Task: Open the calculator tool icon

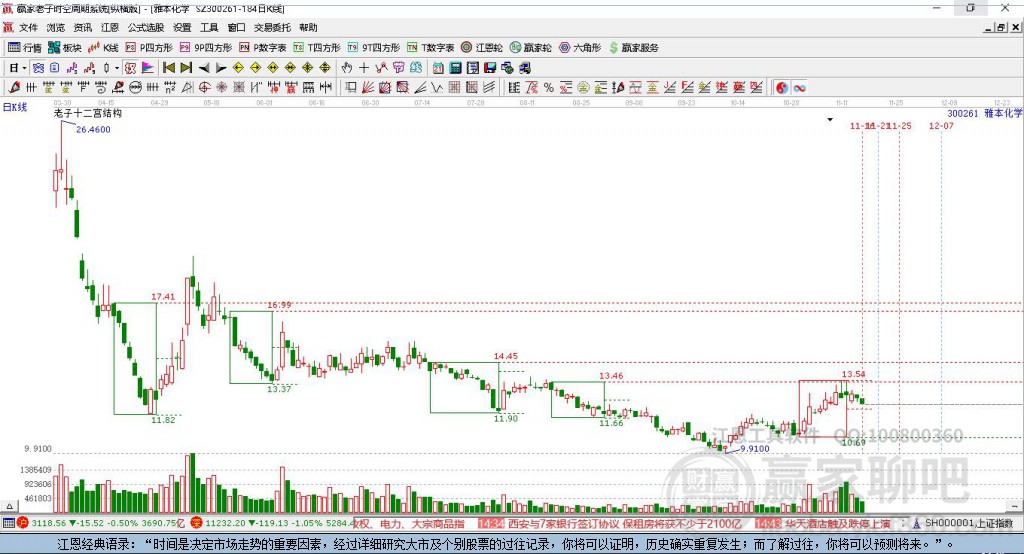Action: pyautogui.click(x=456, y=68)
